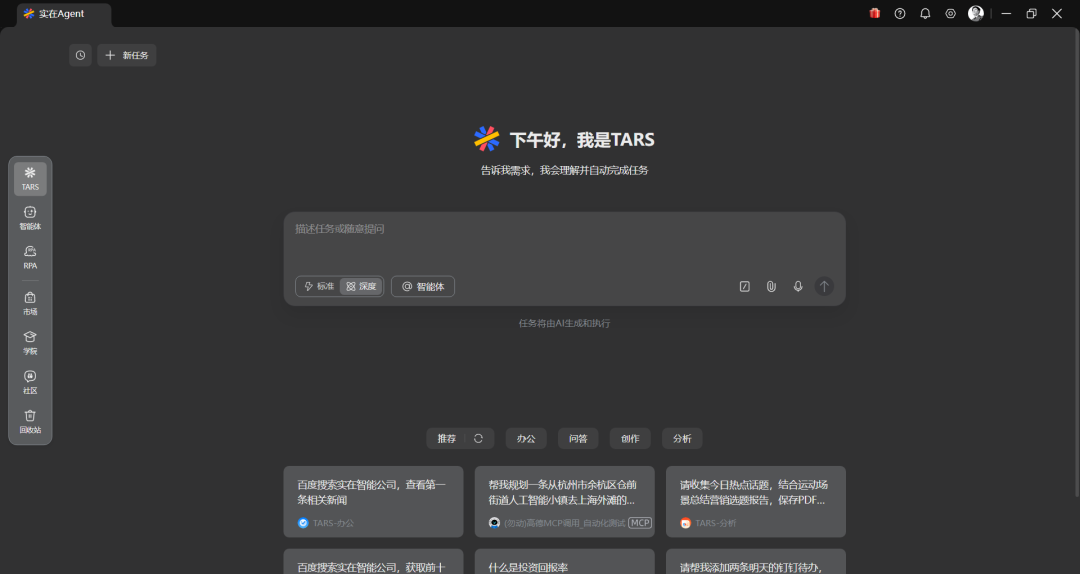The image size is (1080, 574).
Task: Open RPA in the sidebar
Action: 30,257
